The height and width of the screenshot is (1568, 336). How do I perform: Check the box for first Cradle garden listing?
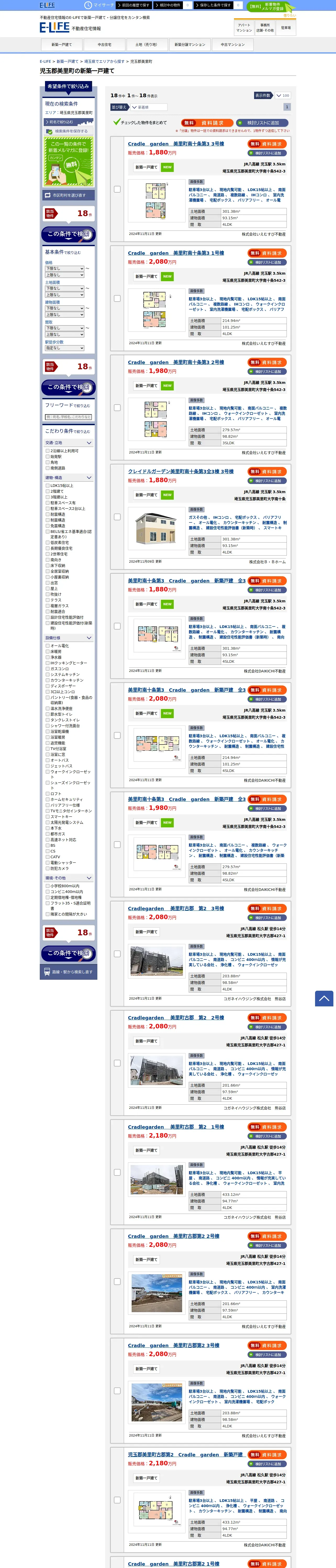pyautogui.click(x=117, y=189)
